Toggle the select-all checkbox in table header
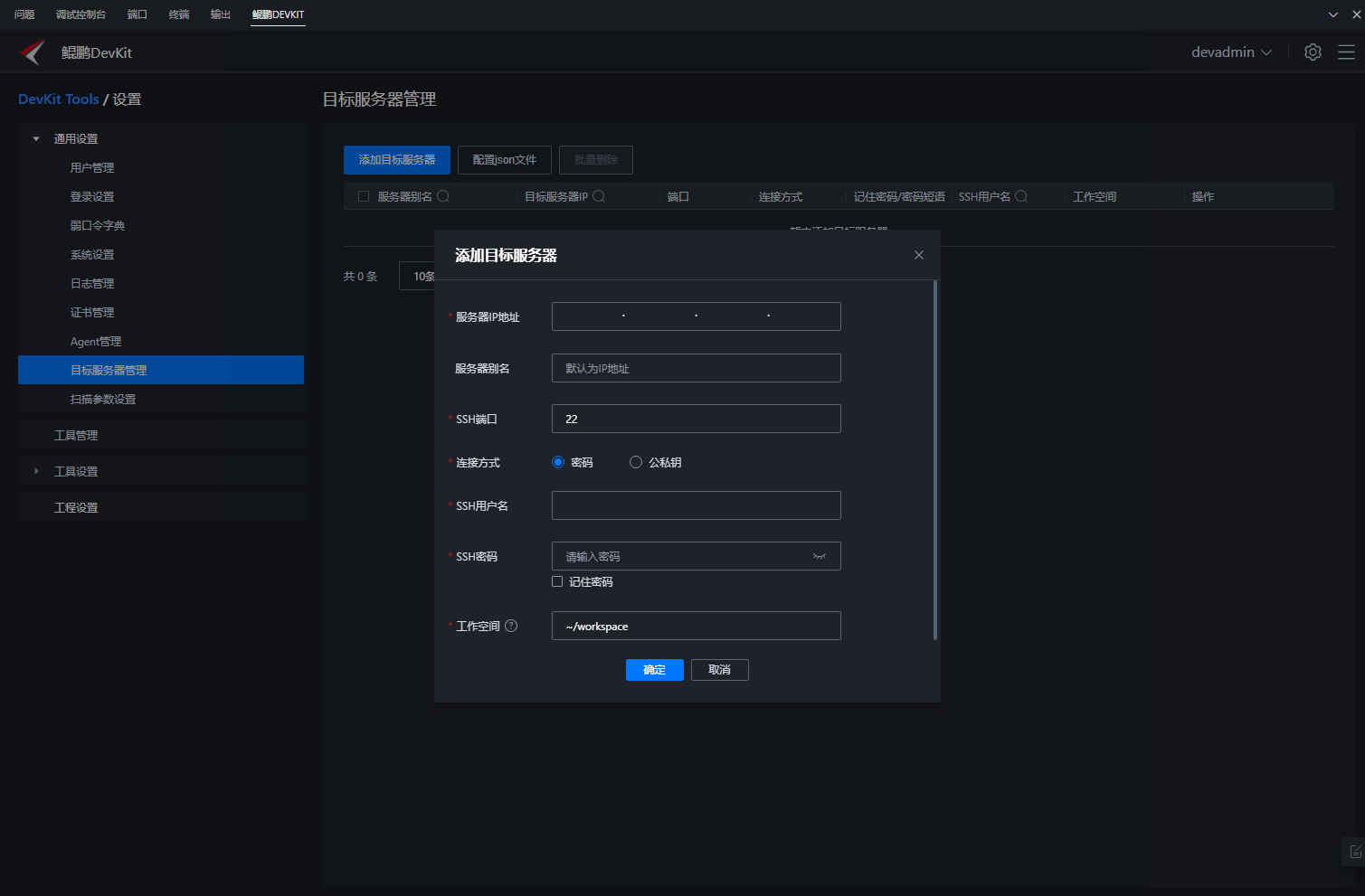This screenshot has height=896, width=1365. click(x=364, y=196)
